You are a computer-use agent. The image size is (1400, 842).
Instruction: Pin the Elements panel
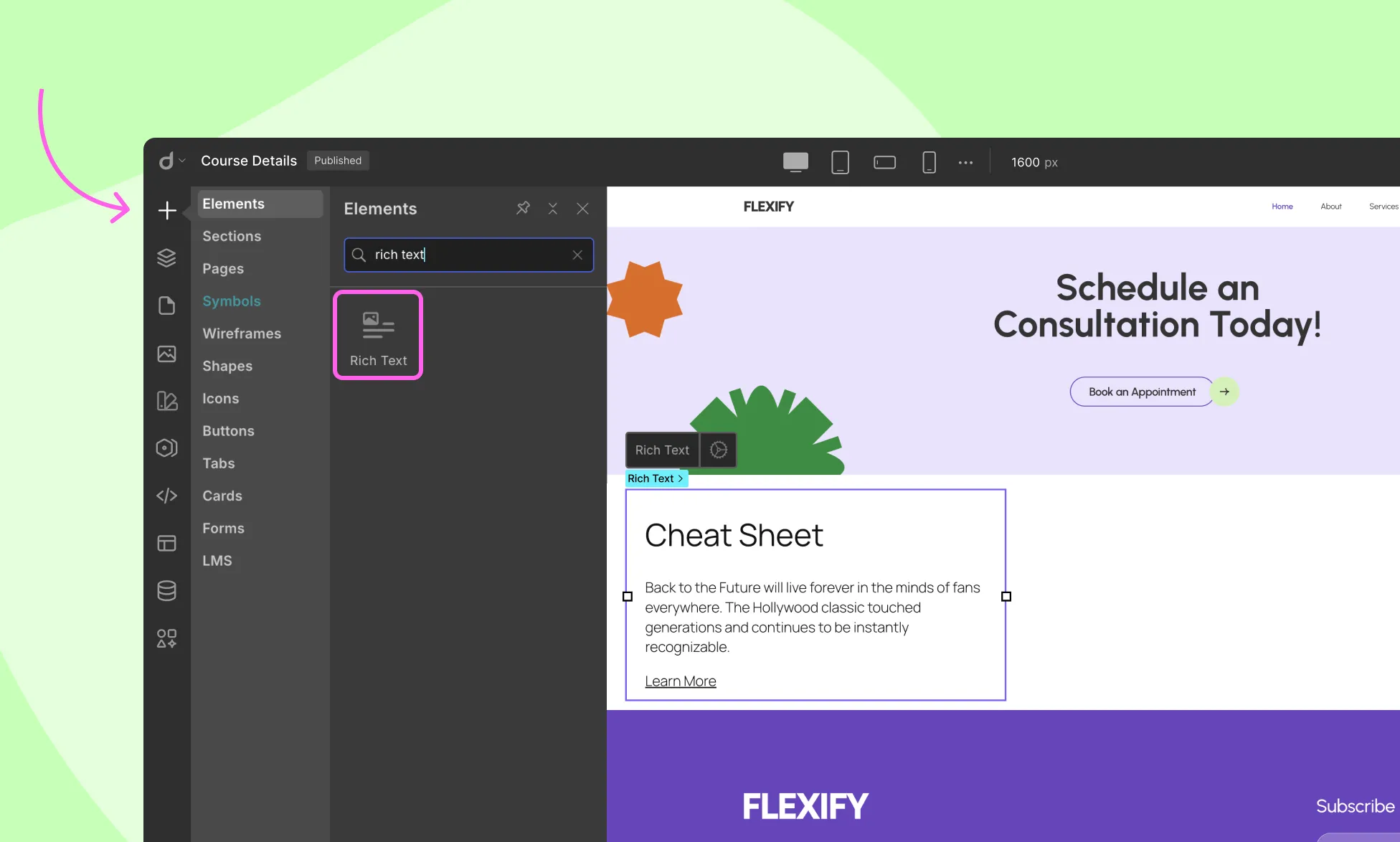tap(523, 208)
